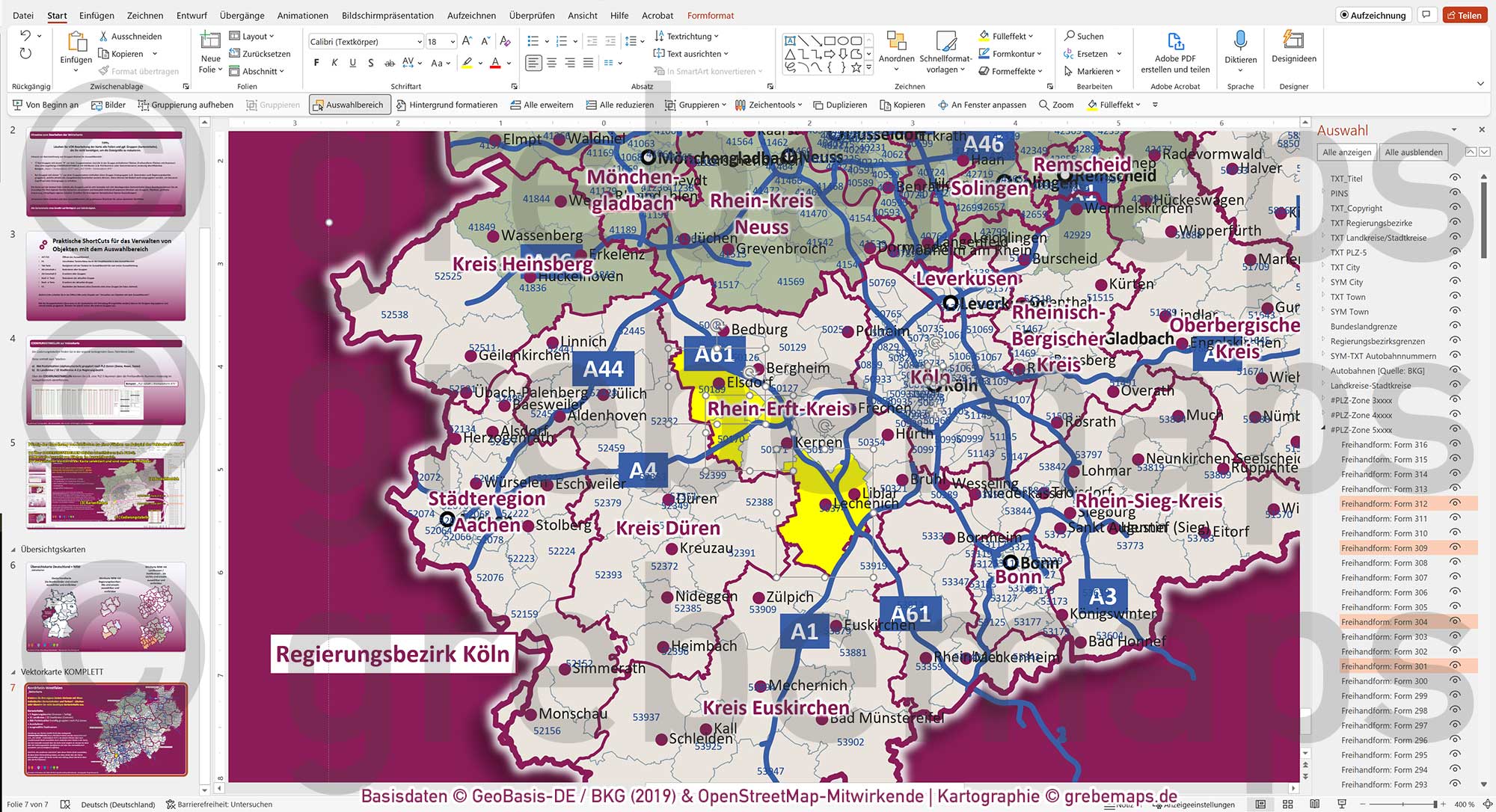The width and height of the screenshot is (1496, 812).
Task: Click the Alle ausblenden button
Action: point(1414,152)
